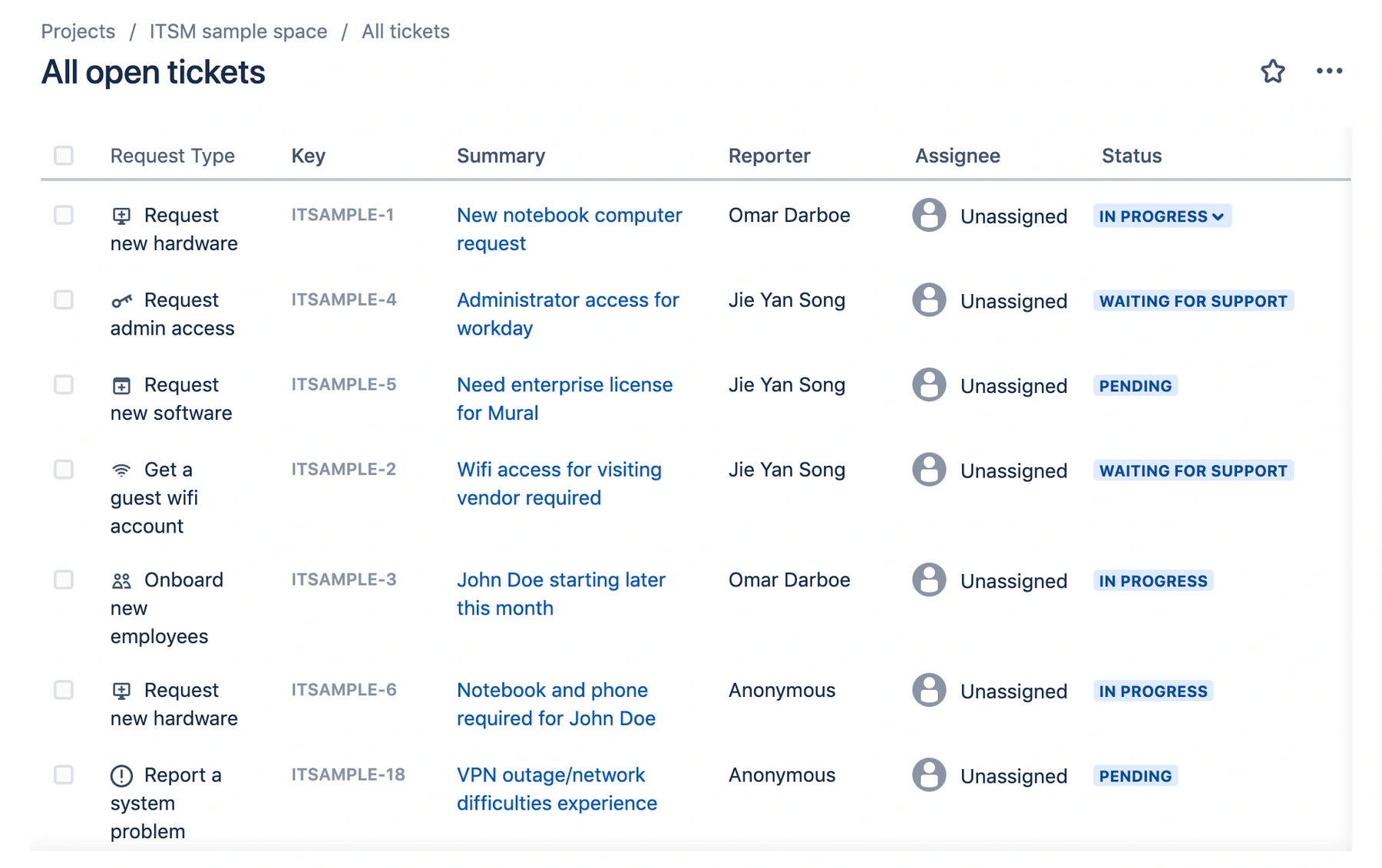Select the checkbox for ITSAMPLE-18 ticket
This screenshot has height=868, width=1382.
click(x=64, y=774)
